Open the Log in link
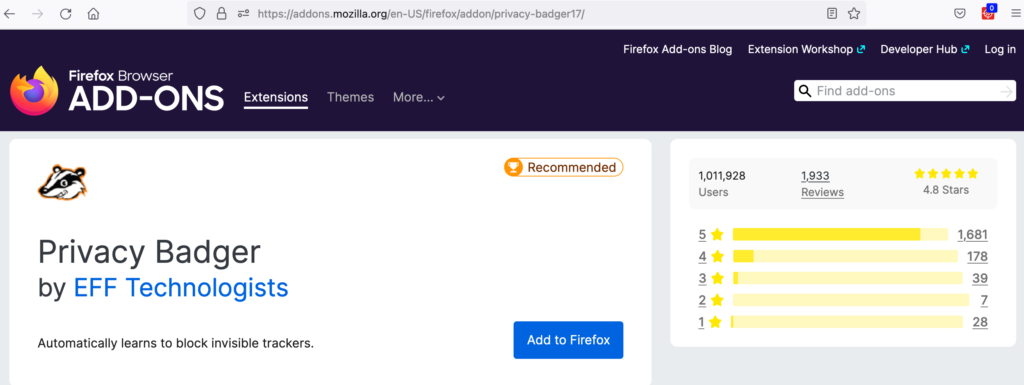 (1000, 49)
